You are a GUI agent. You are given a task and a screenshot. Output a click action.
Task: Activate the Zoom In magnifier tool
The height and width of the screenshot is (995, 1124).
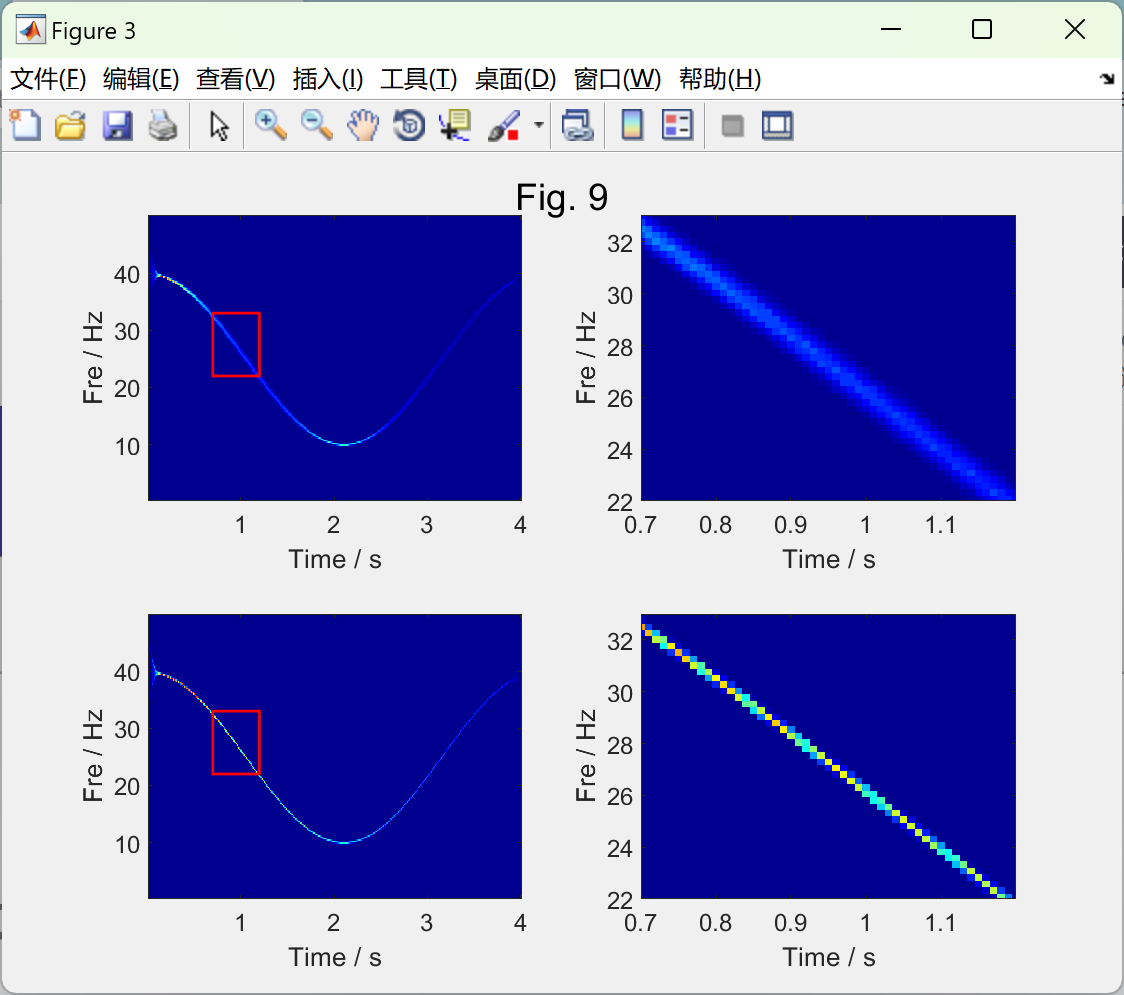pyautogui.click(x=271, y=125)
